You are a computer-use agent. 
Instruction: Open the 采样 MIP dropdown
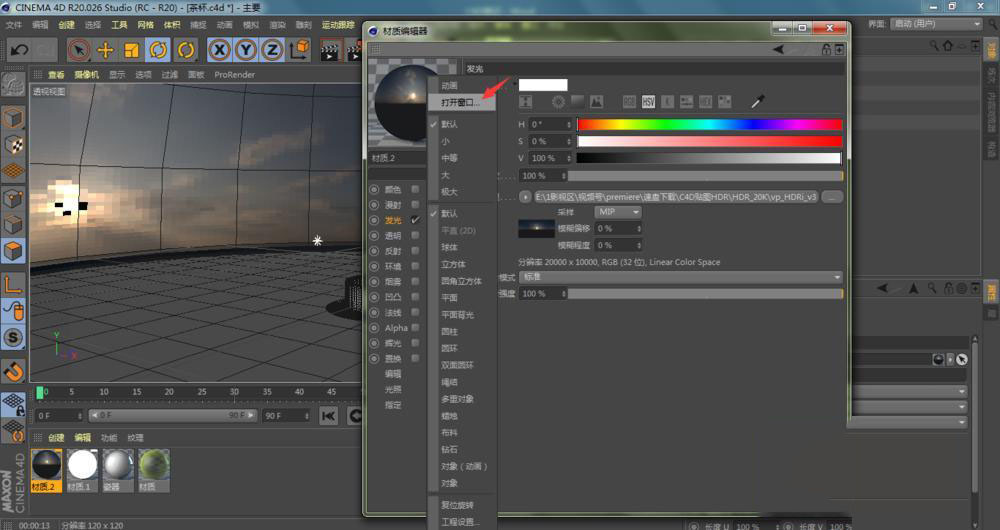(x=618, y=212)
